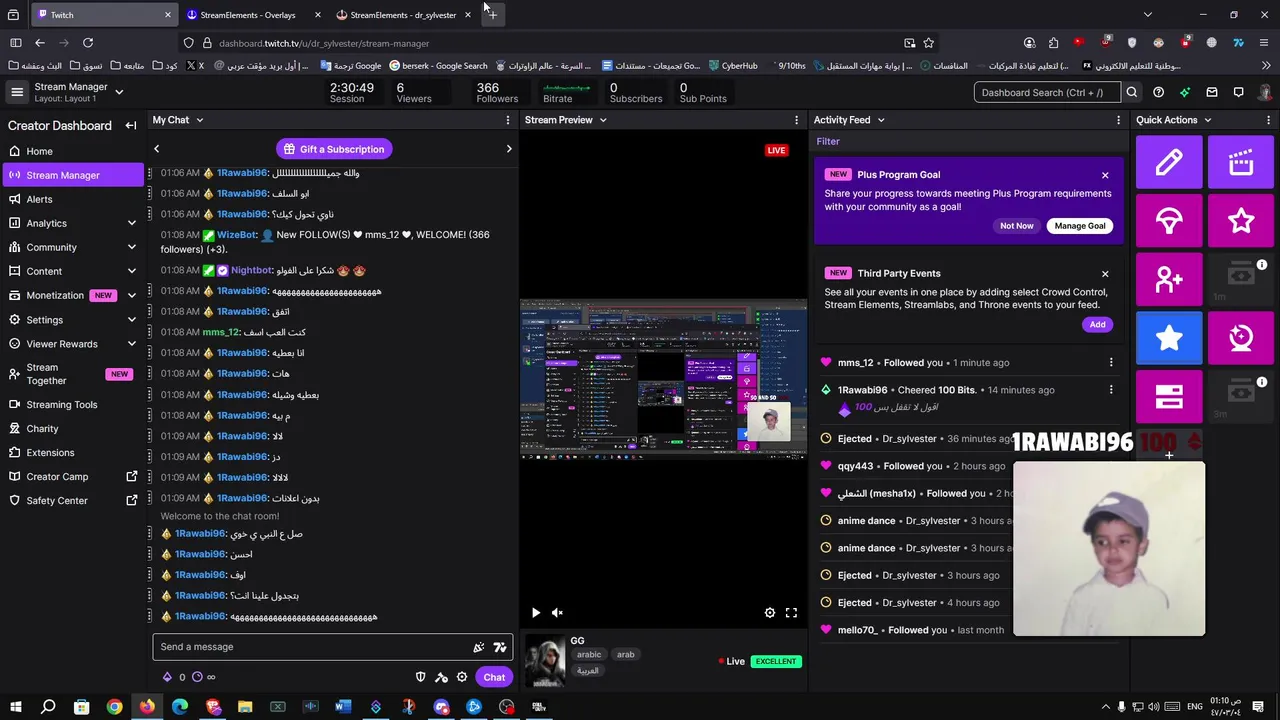Open My Chat panel options menu

click(x=509, y=120)
